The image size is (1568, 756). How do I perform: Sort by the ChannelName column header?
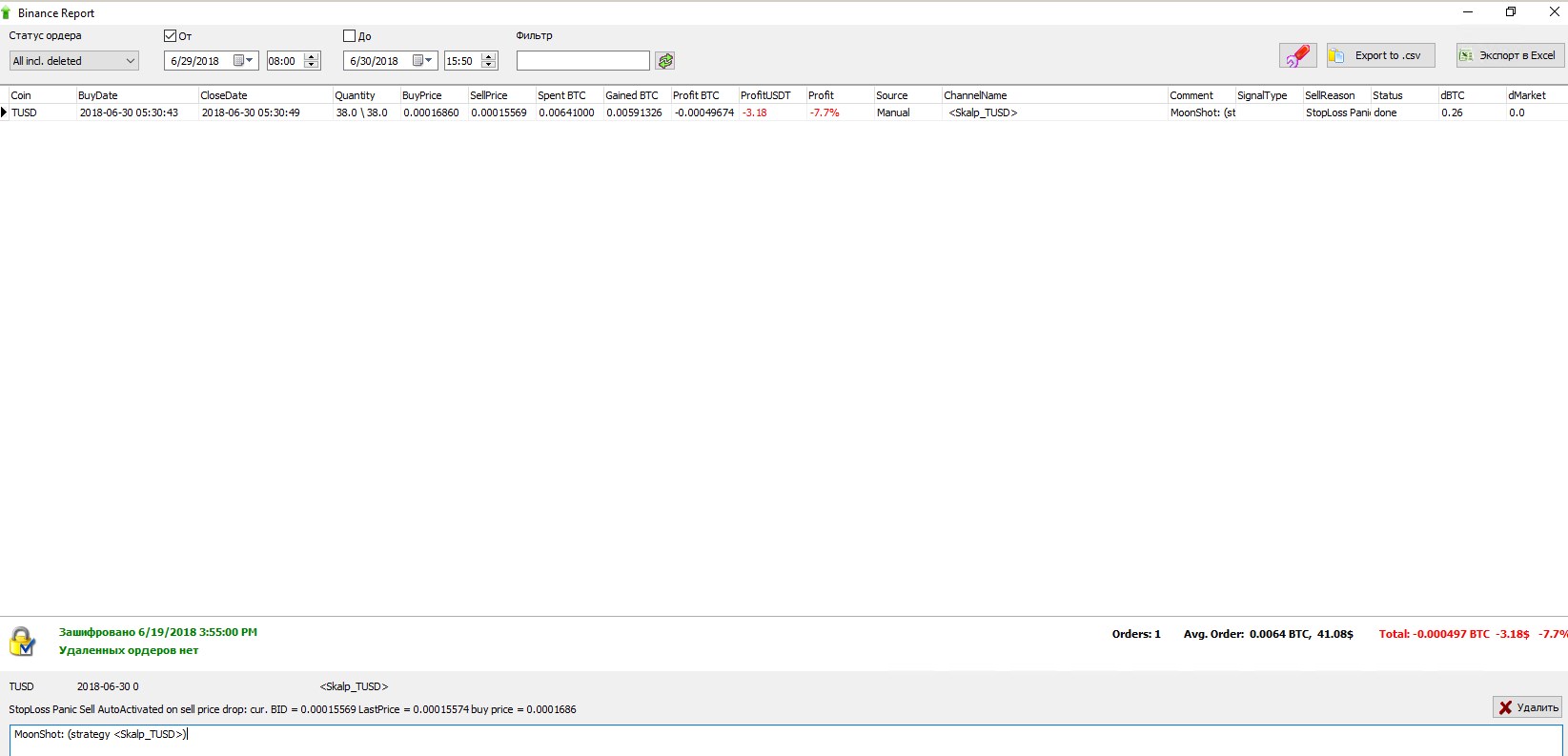point(1054,95)
